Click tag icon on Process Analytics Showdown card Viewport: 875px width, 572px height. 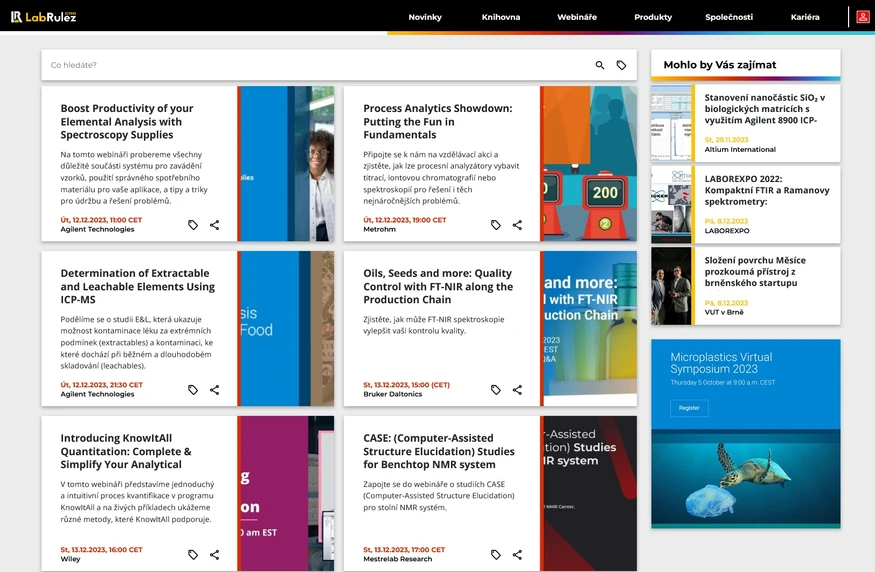coord(496,225)
